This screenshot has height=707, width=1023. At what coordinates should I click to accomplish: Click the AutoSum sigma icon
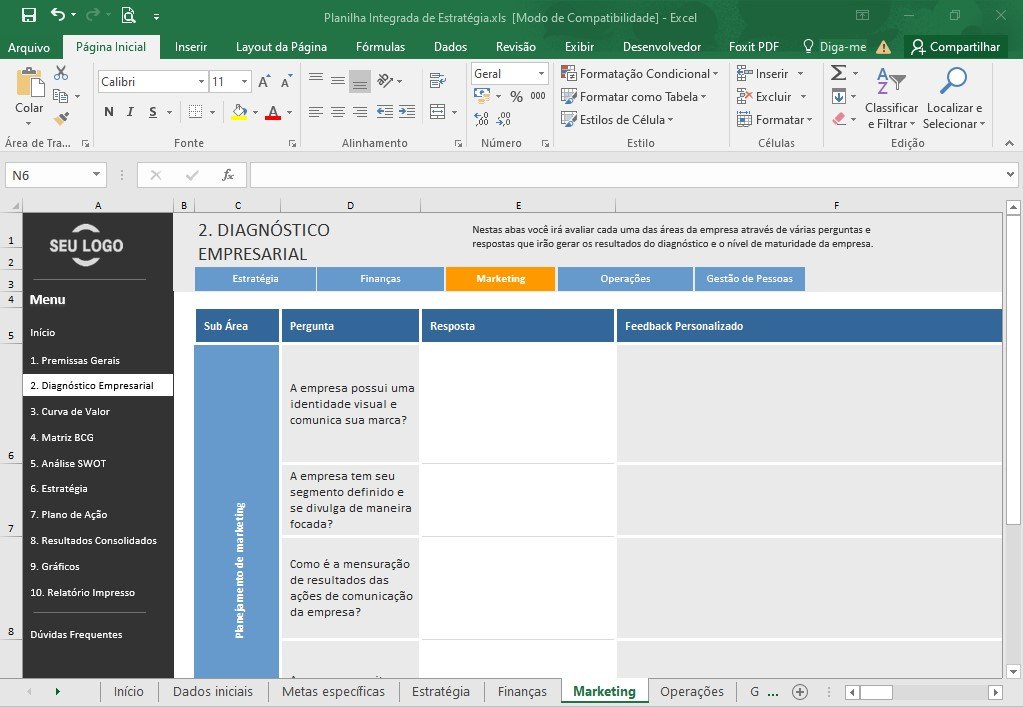pos(838,72)
